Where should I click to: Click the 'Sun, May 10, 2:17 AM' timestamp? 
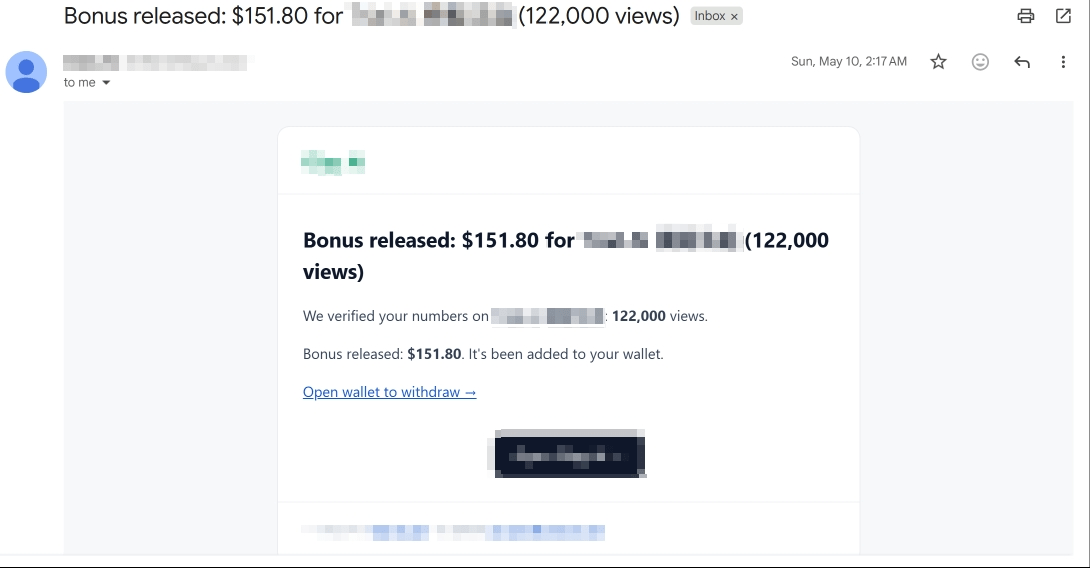[x=849, y=62]
